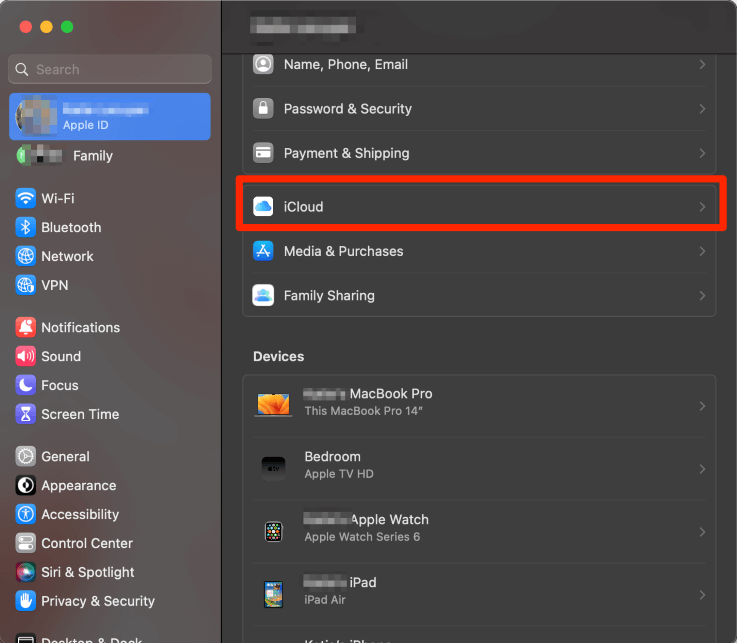The width and height of the screenshot is (737, 643).
Task: Open the Family Sharing row chevron
Action: pos(702,296)
